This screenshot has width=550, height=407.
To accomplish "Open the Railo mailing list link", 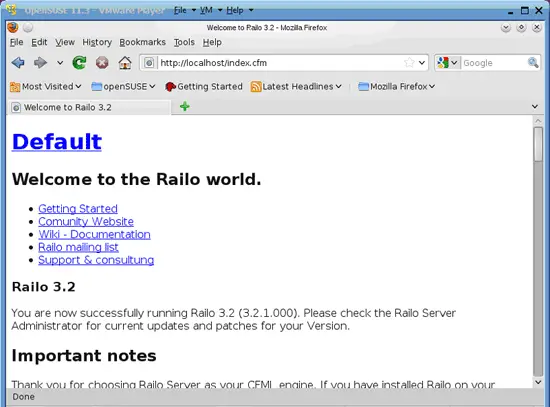I will point(78,247).
